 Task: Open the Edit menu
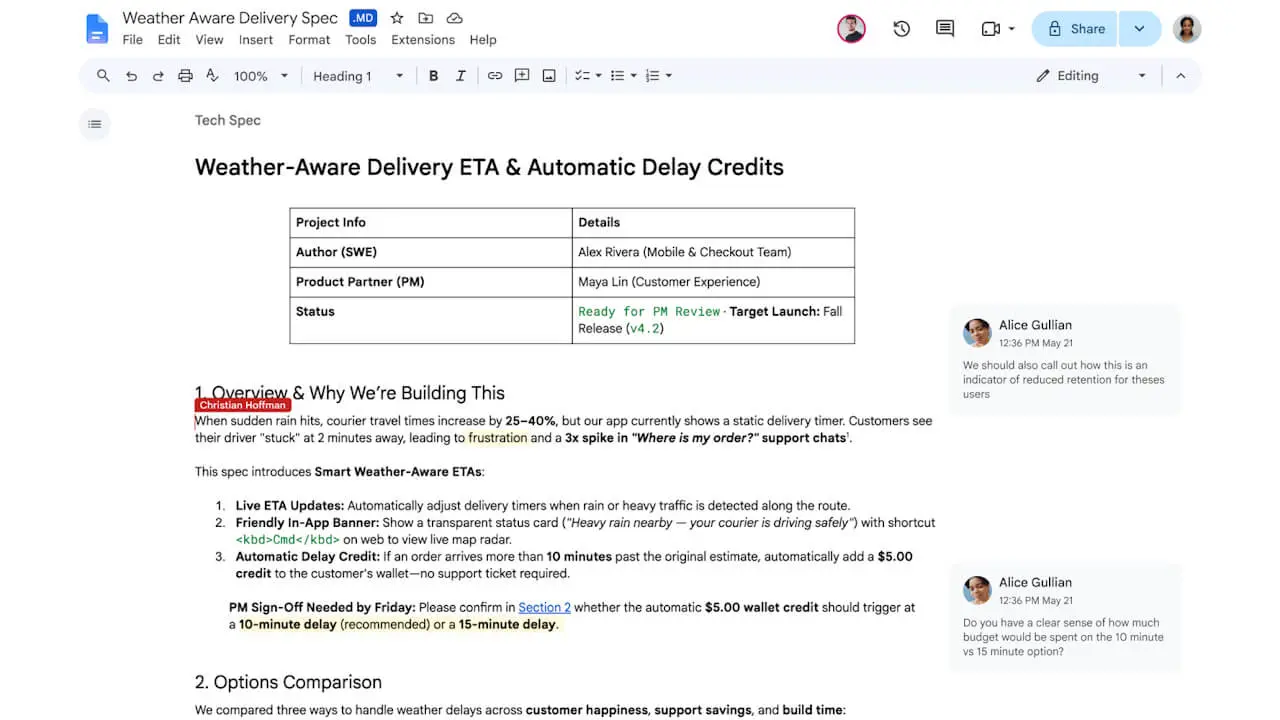click(169, 40)
